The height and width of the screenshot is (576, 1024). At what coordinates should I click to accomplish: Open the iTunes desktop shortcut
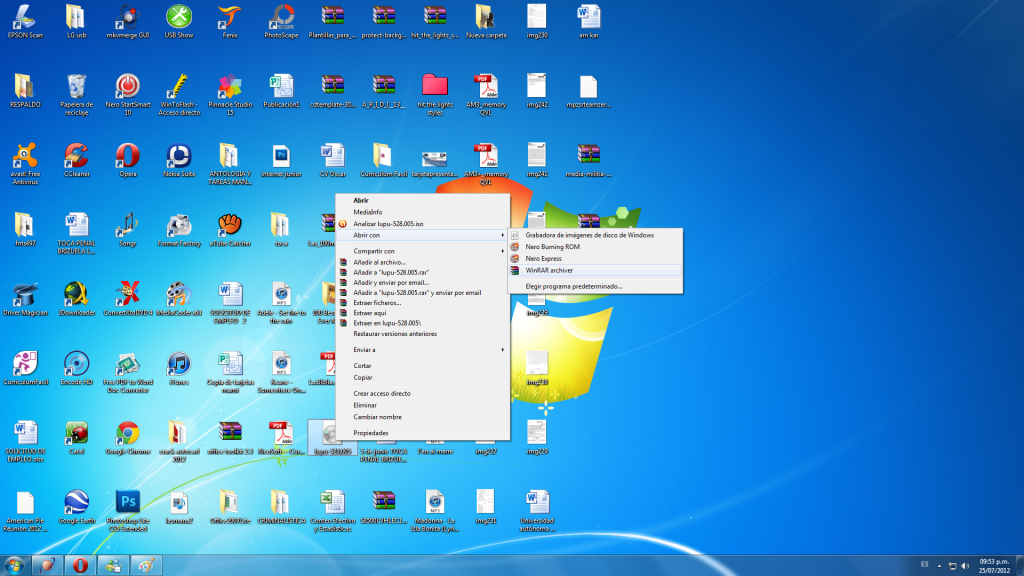point(179,368)
